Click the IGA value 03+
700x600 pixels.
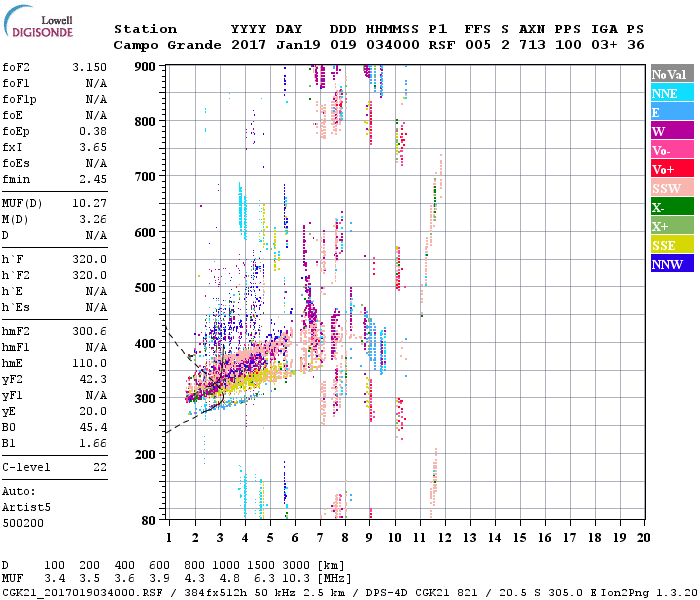pos(604,45)
